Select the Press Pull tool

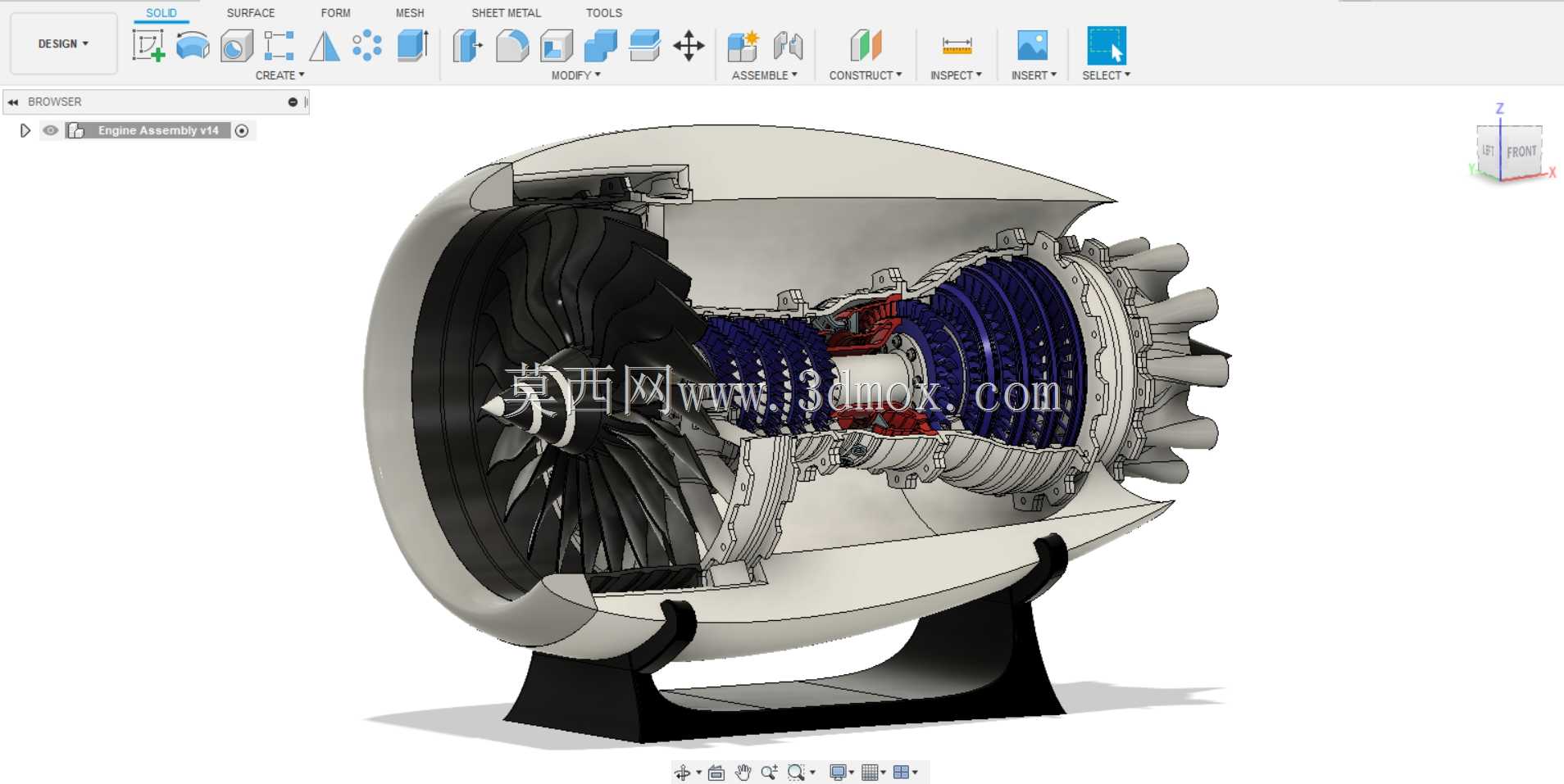(x=468, y=46)
